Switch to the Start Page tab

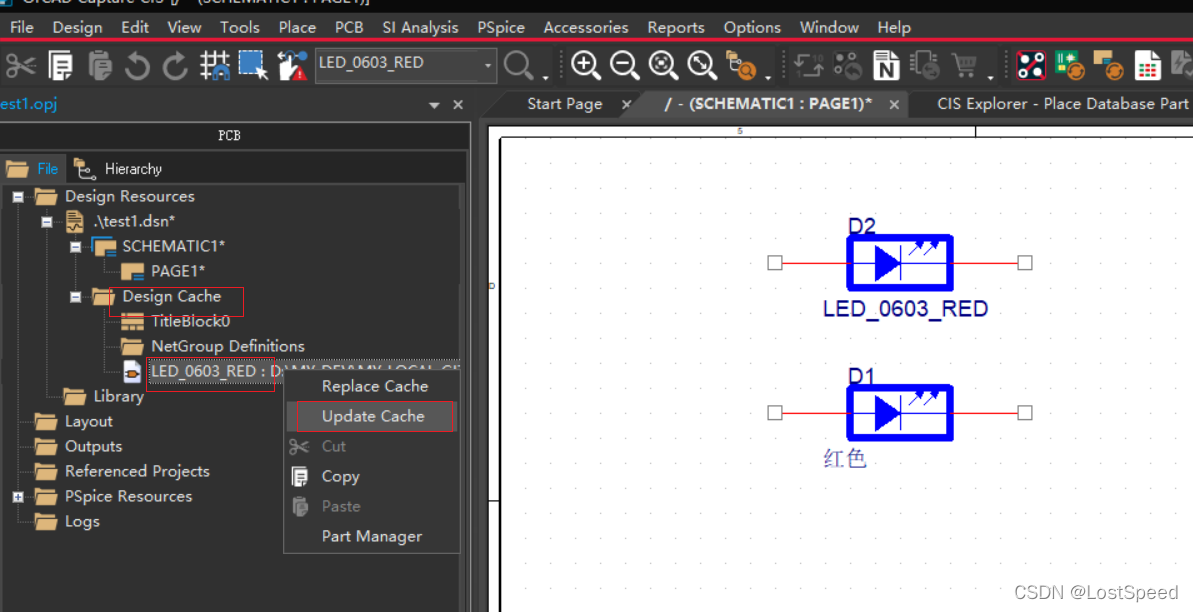point(564,104)
